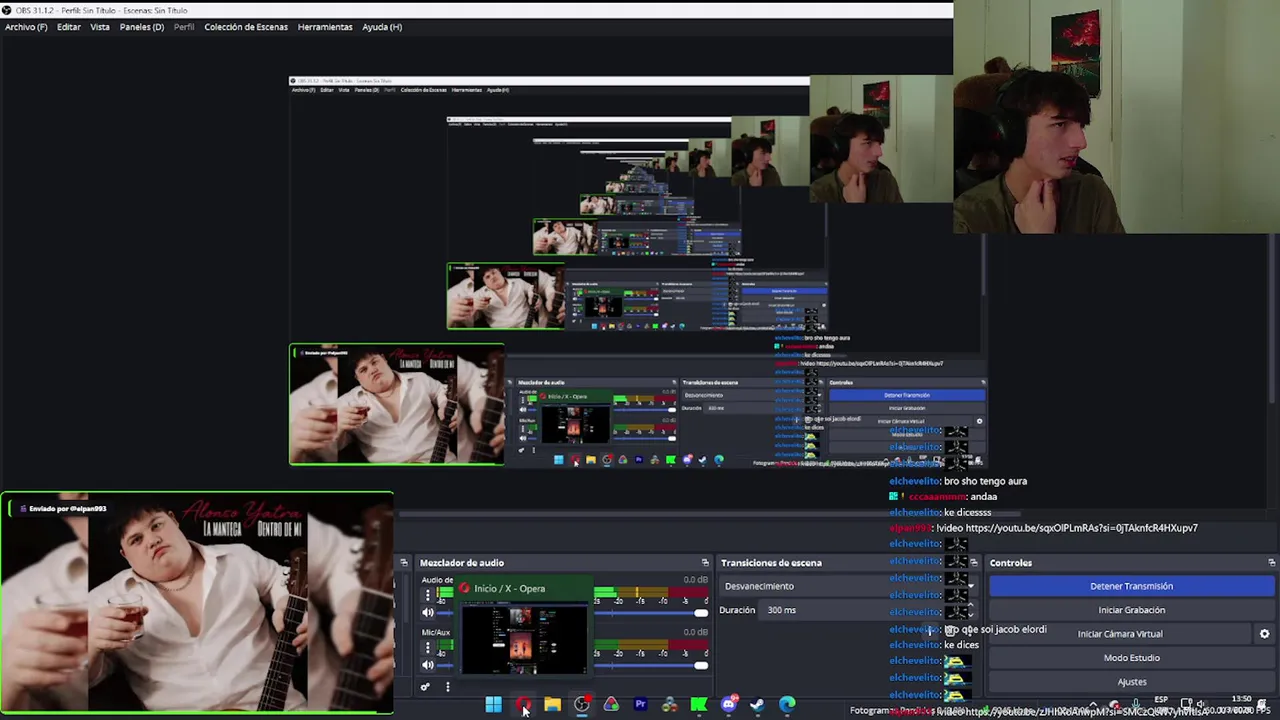1280x720 pixels.
Task: Click the youtu.be video link in chat
Action: (x=1081, y=528)
